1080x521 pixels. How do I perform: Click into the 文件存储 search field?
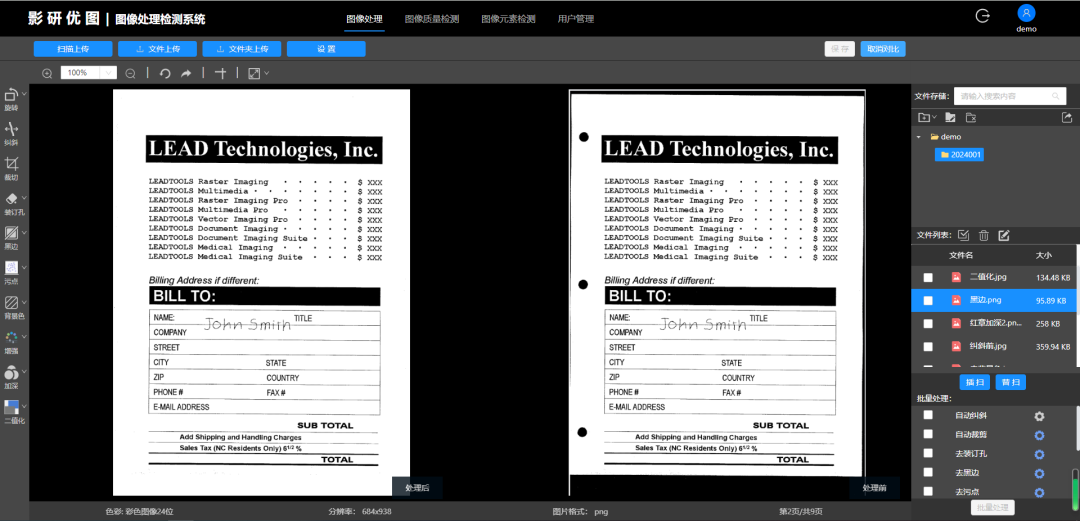coord(1010,96)
